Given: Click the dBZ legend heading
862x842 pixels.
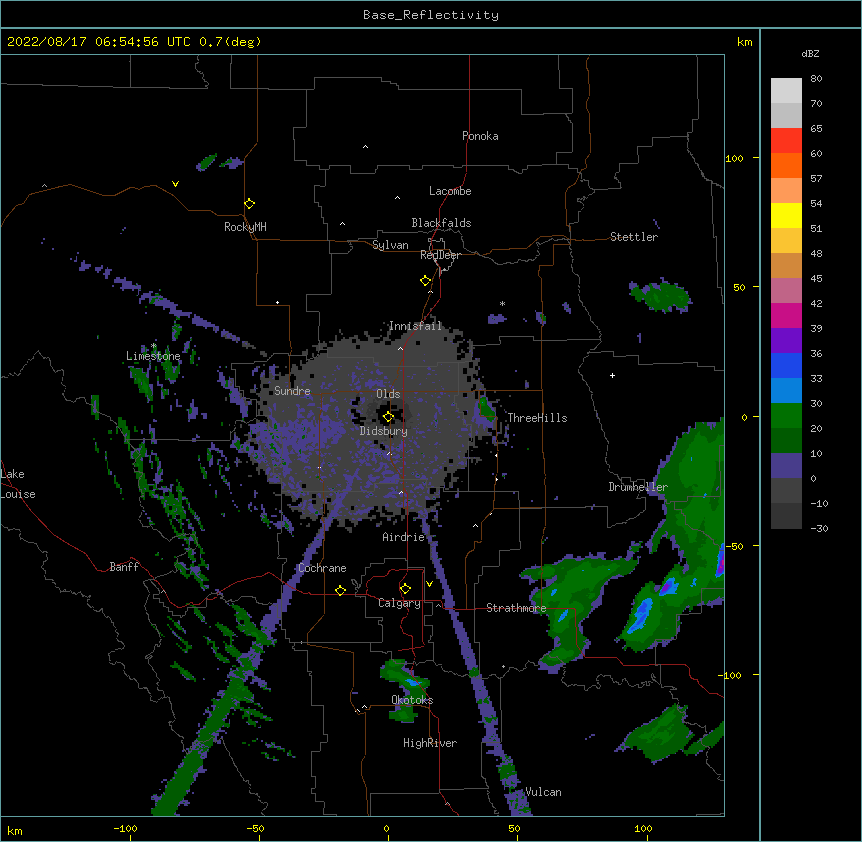Looking at the screenshot, I should (x=810, y=53).
